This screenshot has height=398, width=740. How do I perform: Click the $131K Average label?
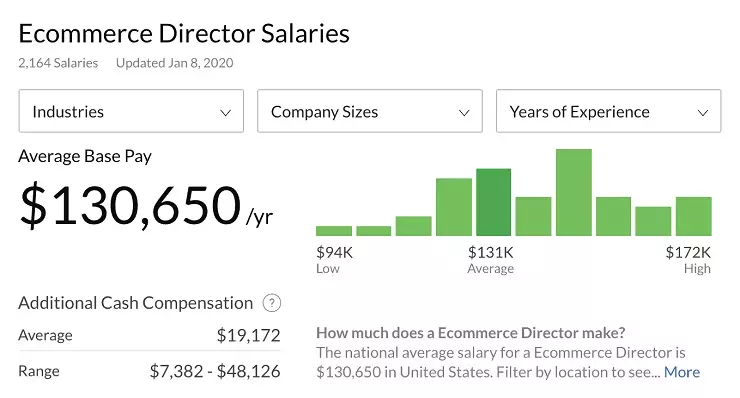[x=491, y=260]
